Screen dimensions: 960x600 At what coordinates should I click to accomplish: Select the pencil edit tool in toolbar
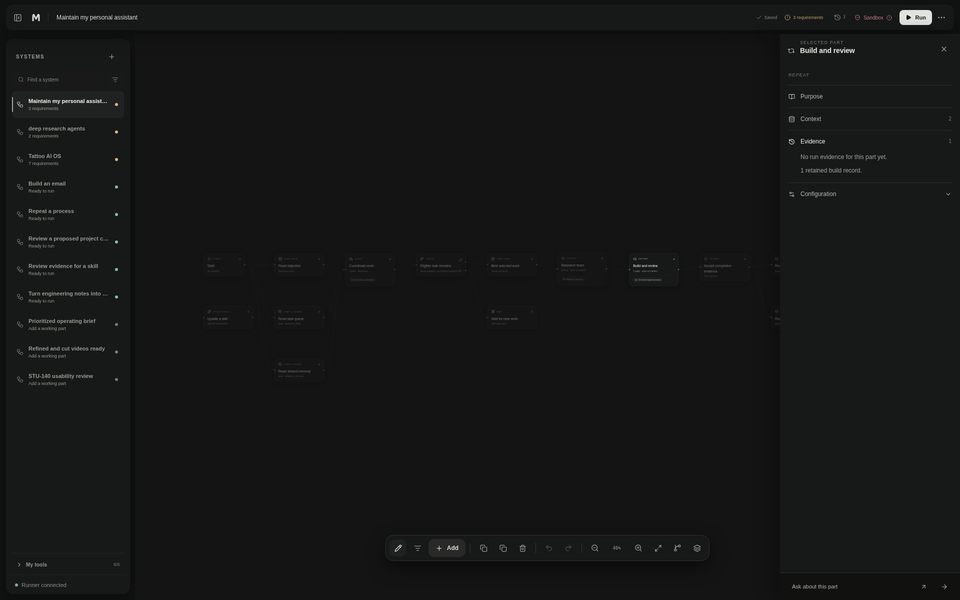click(398, 549)
